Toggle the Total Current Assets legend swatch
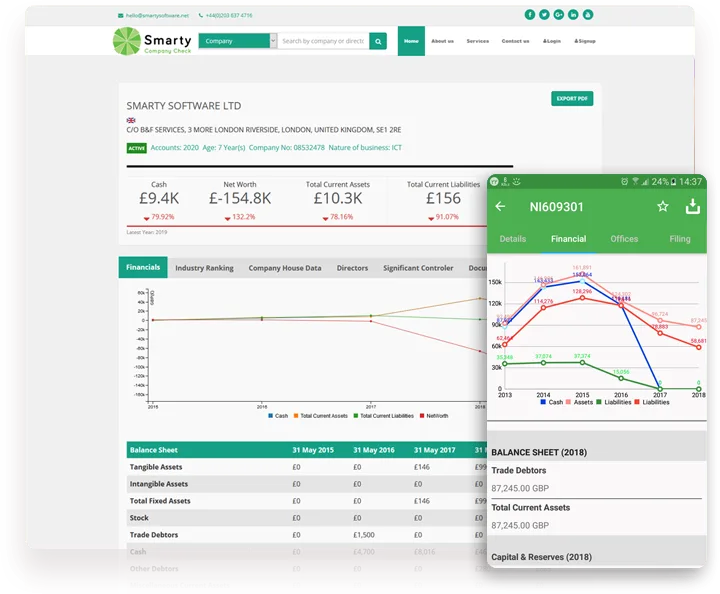The height and width of the screenshot is (594, 720). 296,416
